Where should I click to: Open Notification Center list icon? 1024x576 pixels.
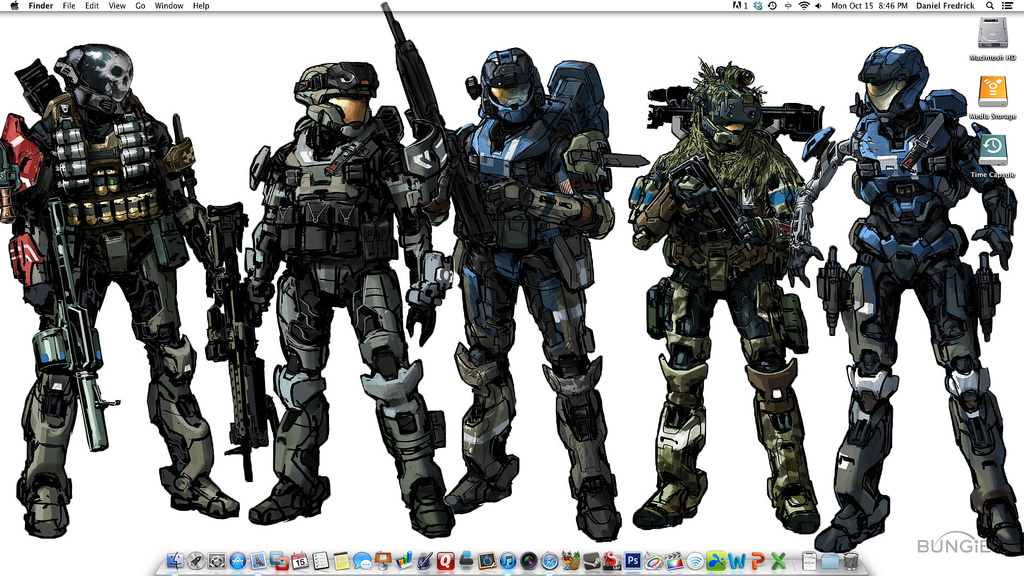pos(1008,6)
